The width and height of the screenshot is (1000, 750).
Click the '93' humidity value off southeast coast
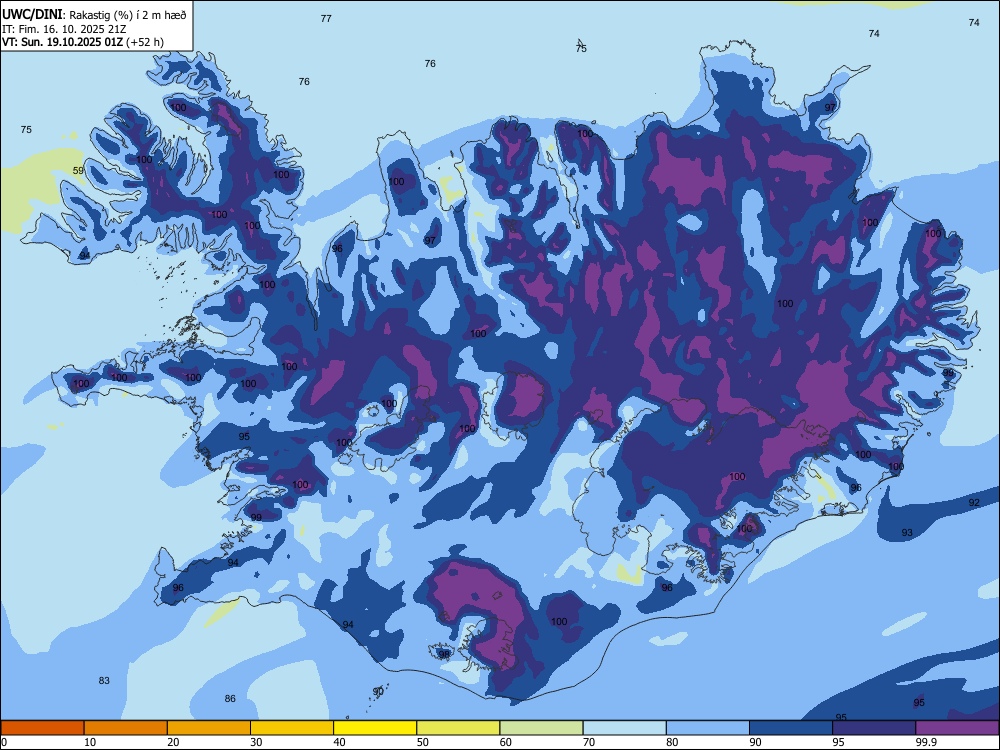click(x=907, y=533)
